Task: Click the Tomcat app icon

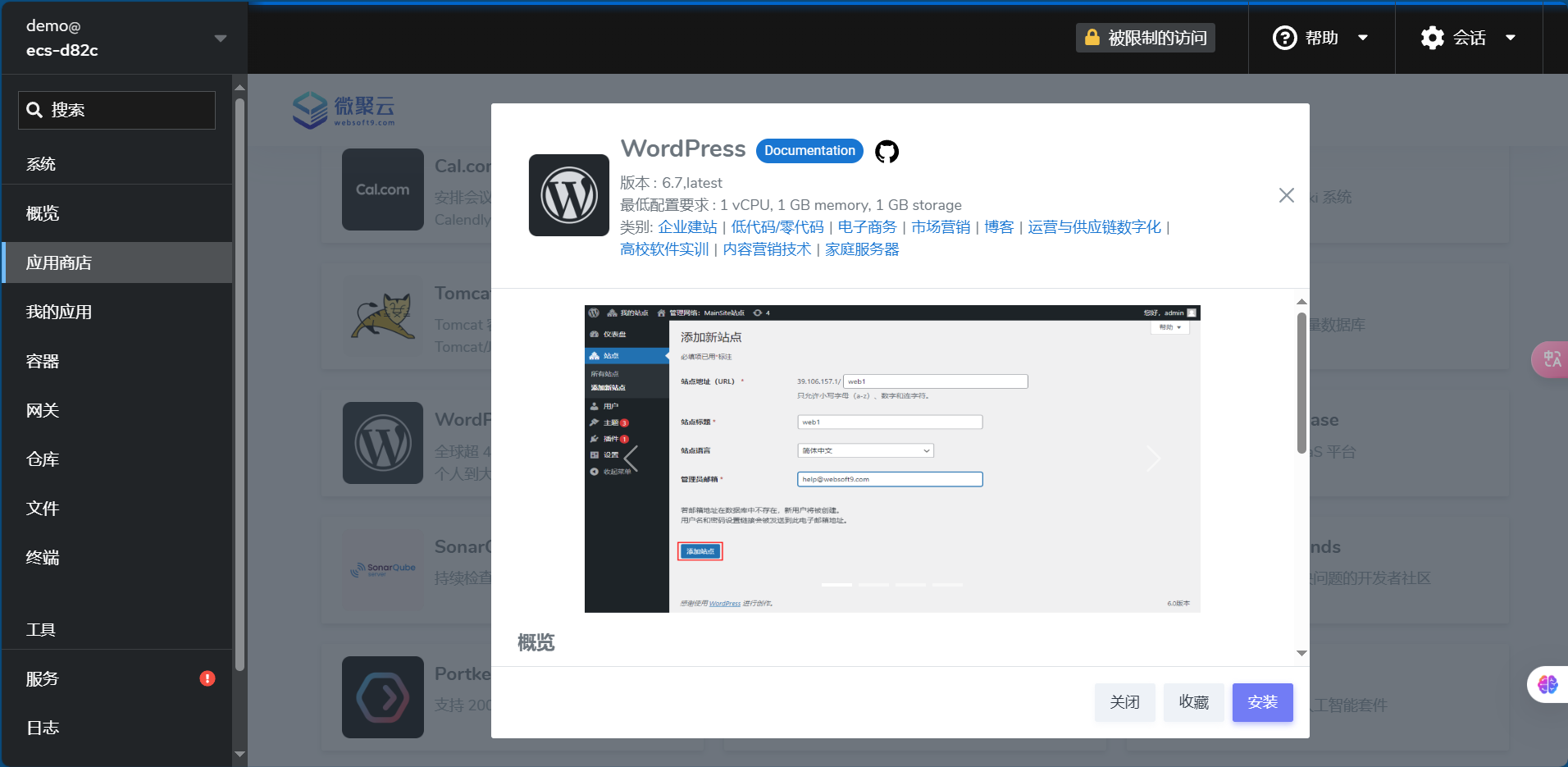Action: click(x=383, y=317)
